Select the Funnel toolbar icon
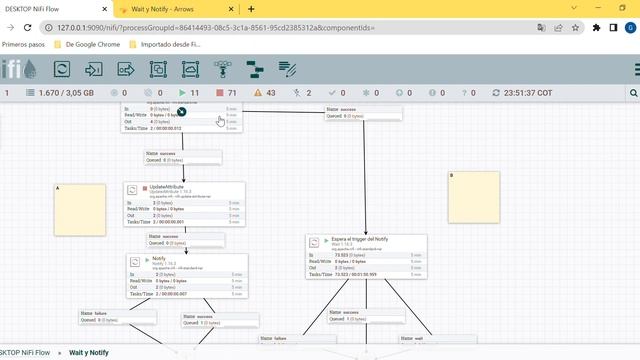This screenshot has width=640, height=360. point(222,69)
